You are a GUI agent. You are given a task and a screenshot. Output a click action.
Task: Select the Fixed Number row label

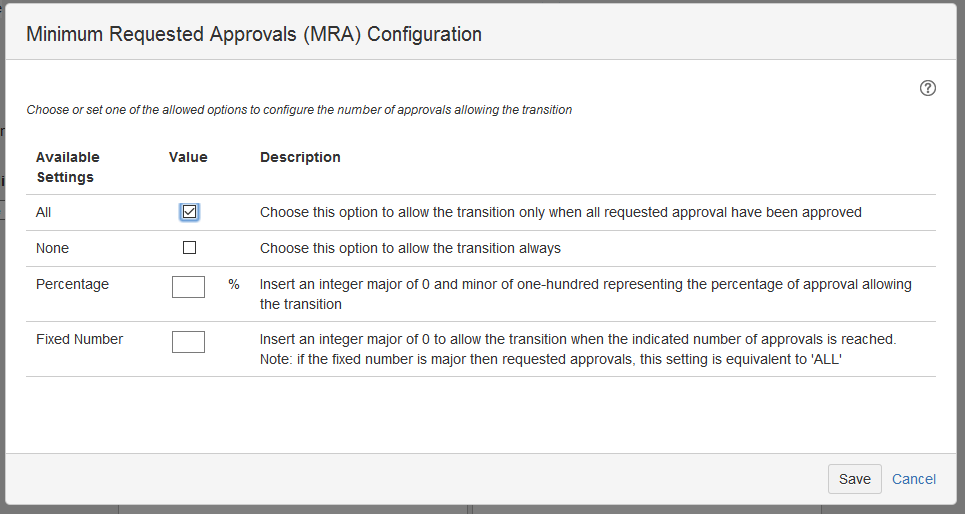pos(79,339)
